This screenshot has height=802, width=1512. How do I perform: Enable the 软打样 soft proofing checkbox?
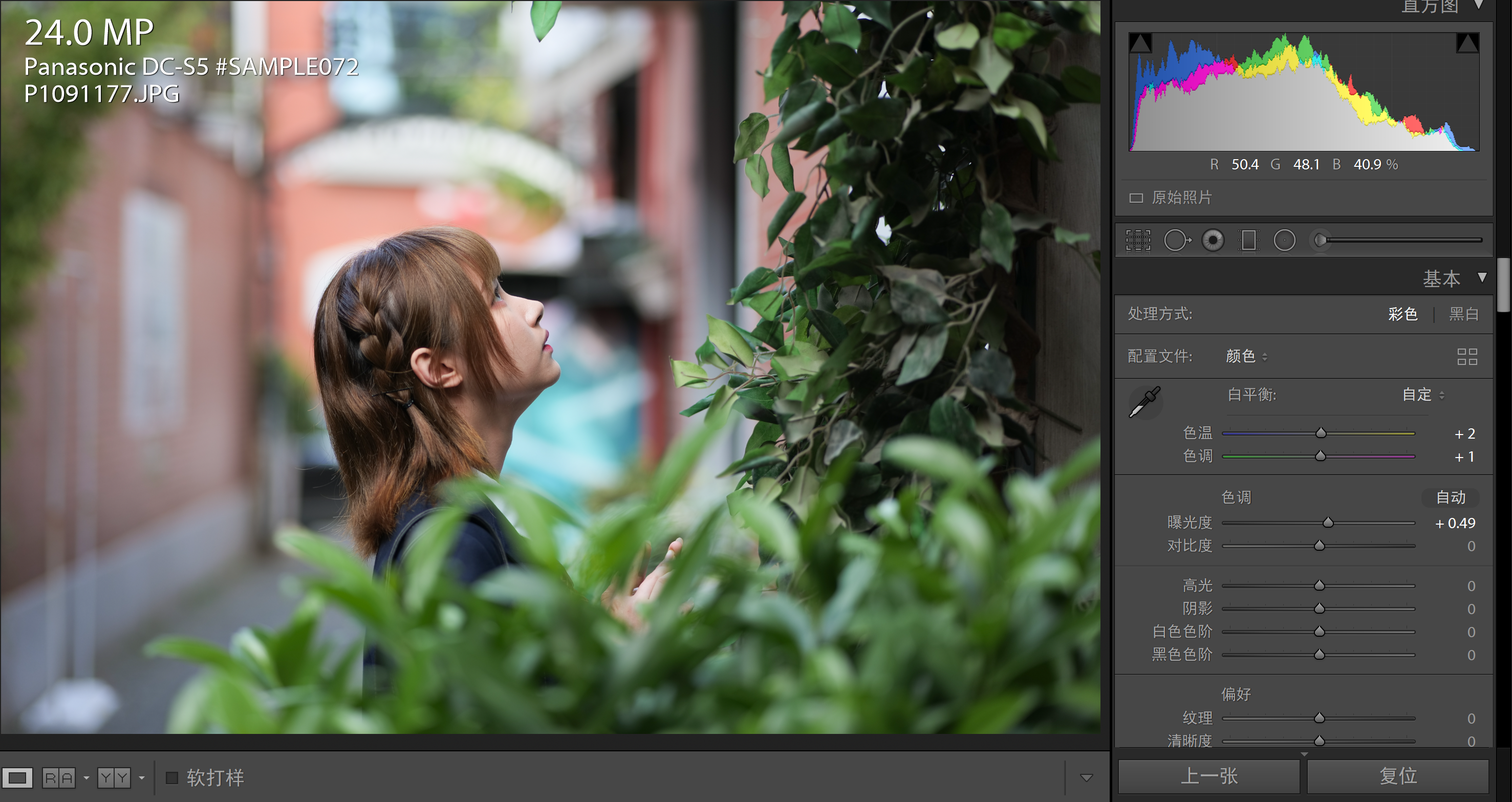click(x=172, y=778)
